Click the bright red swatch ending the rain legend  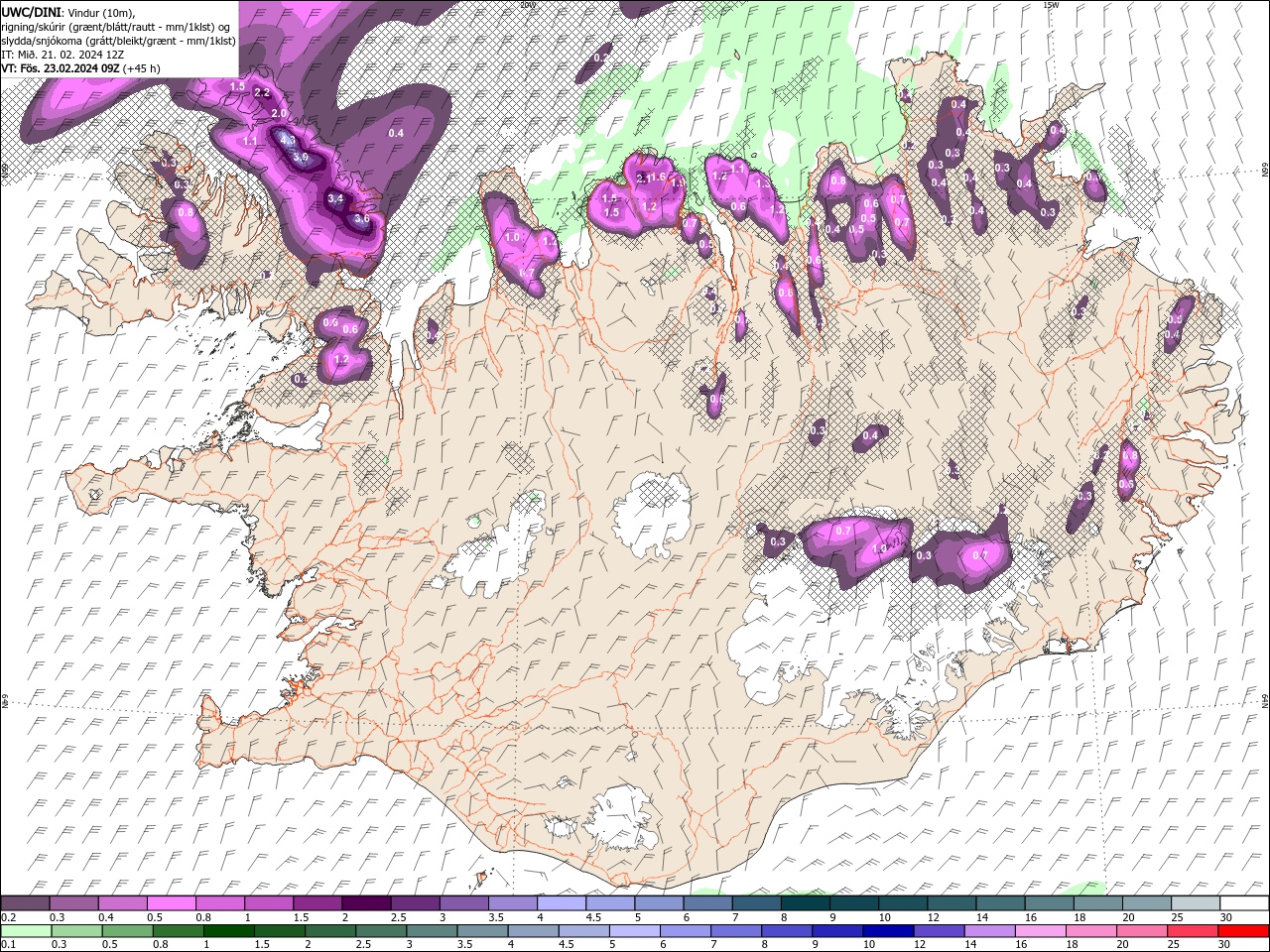click(x=1244, y=931)
